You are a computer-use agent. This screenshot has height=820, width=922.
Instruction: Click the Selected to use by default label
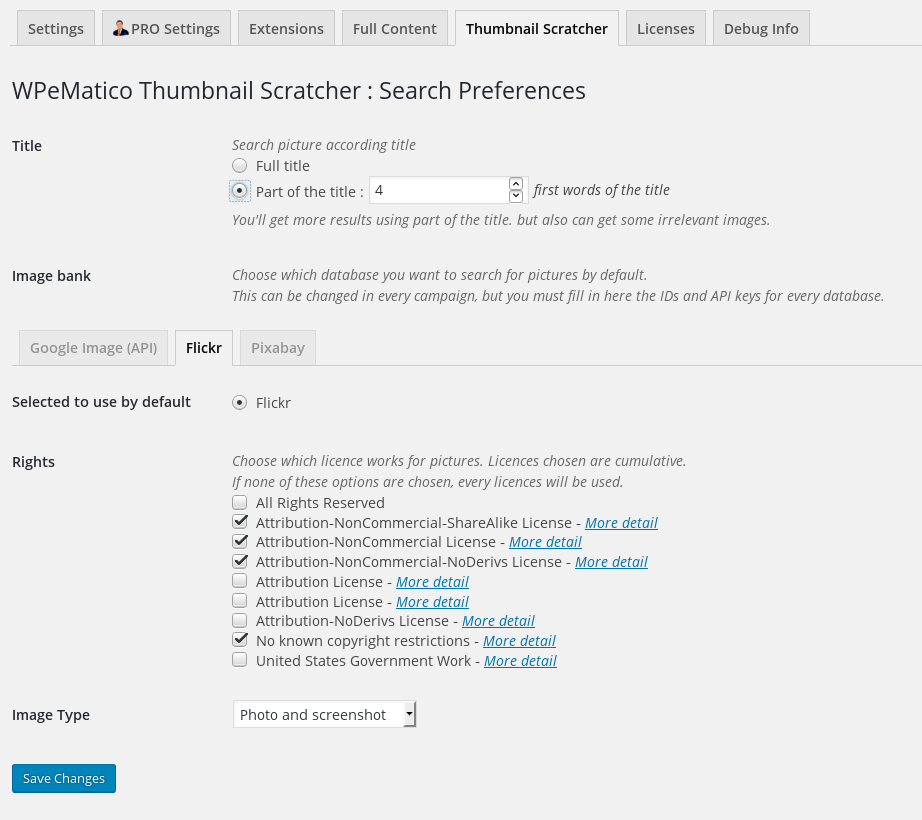click(x=102, y=402)
